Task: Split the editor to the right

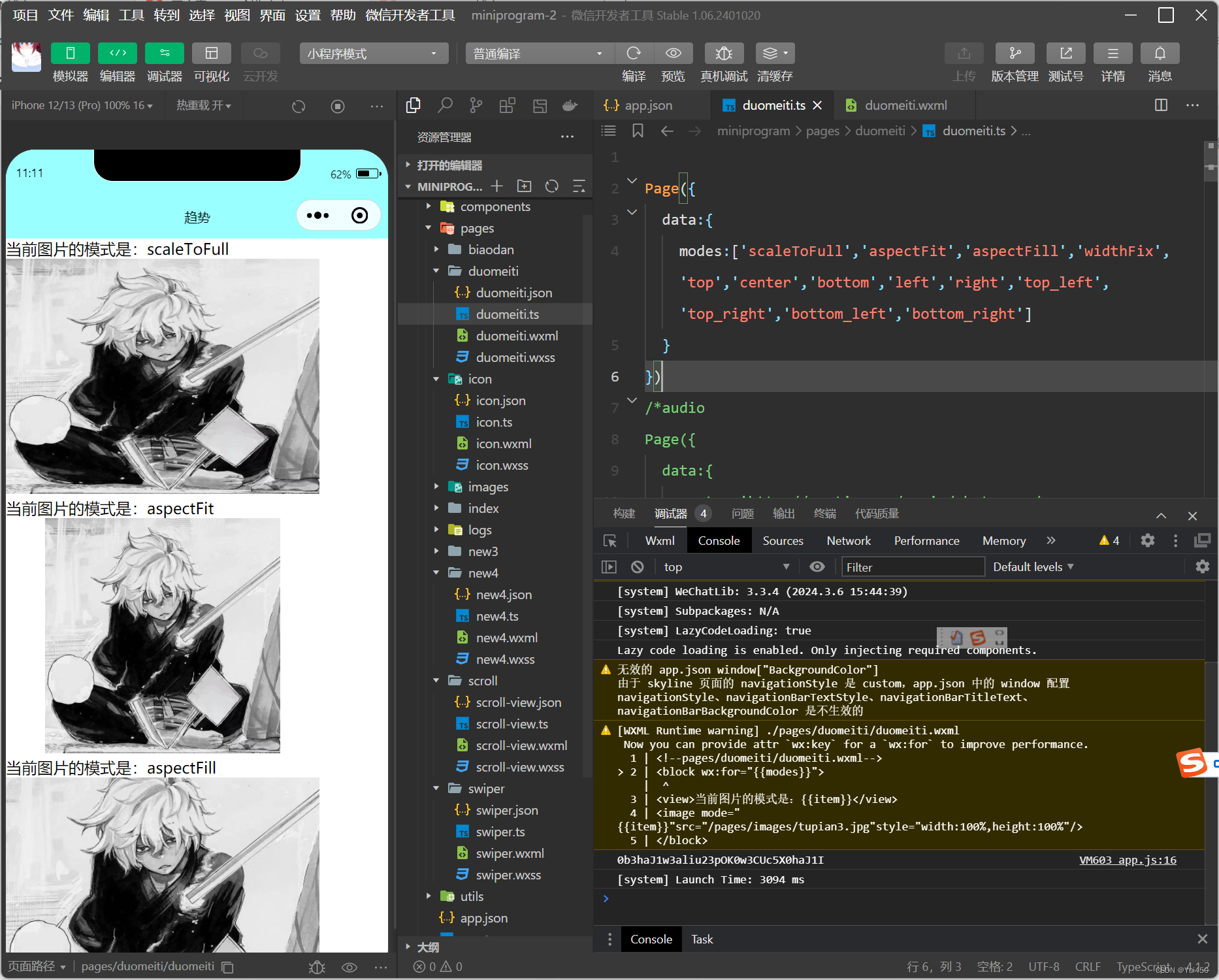Action: point(1161,105)
